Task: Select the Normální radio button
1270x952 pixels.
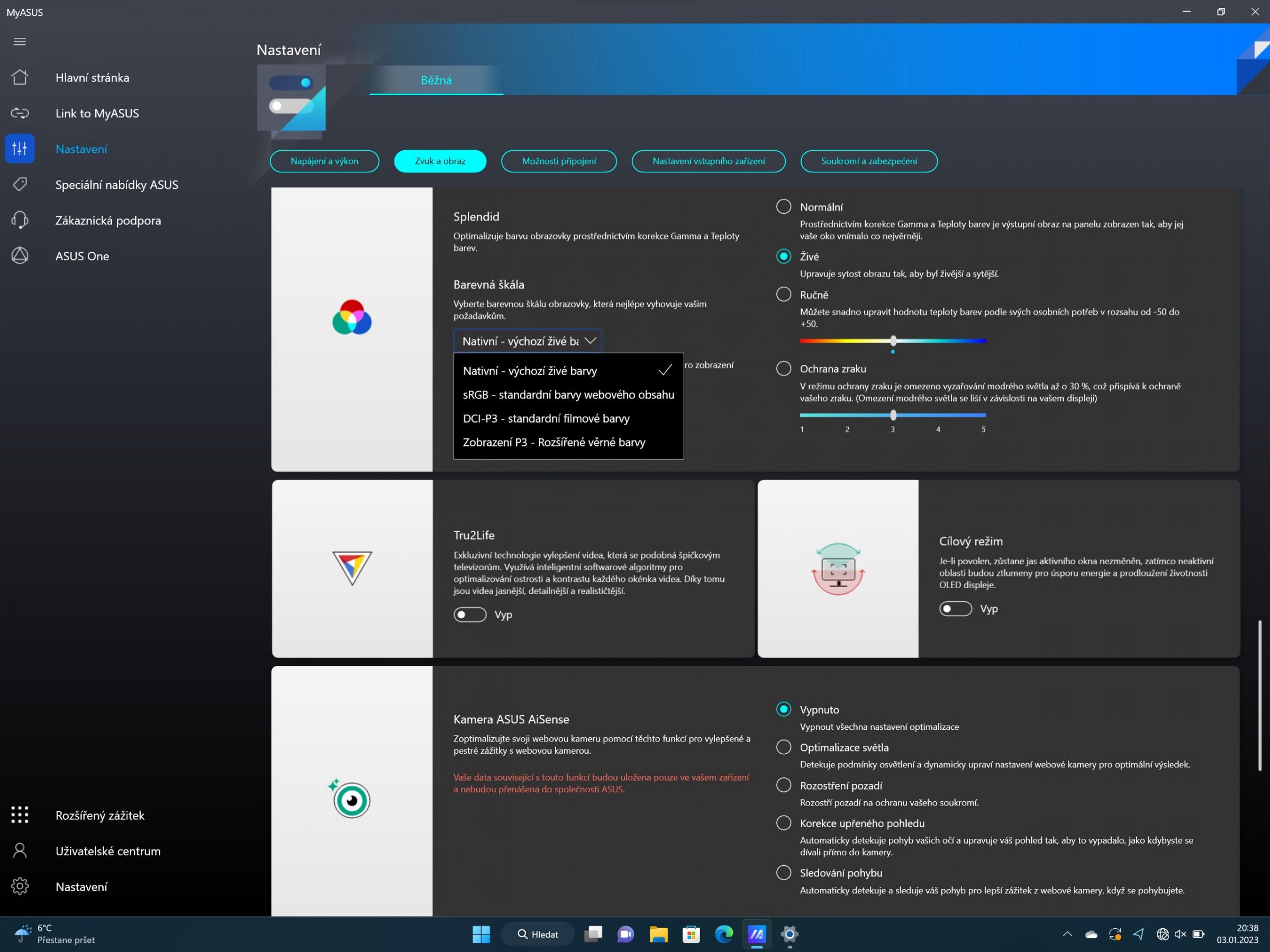Action: pyautogui.click(x=783, y=207)
